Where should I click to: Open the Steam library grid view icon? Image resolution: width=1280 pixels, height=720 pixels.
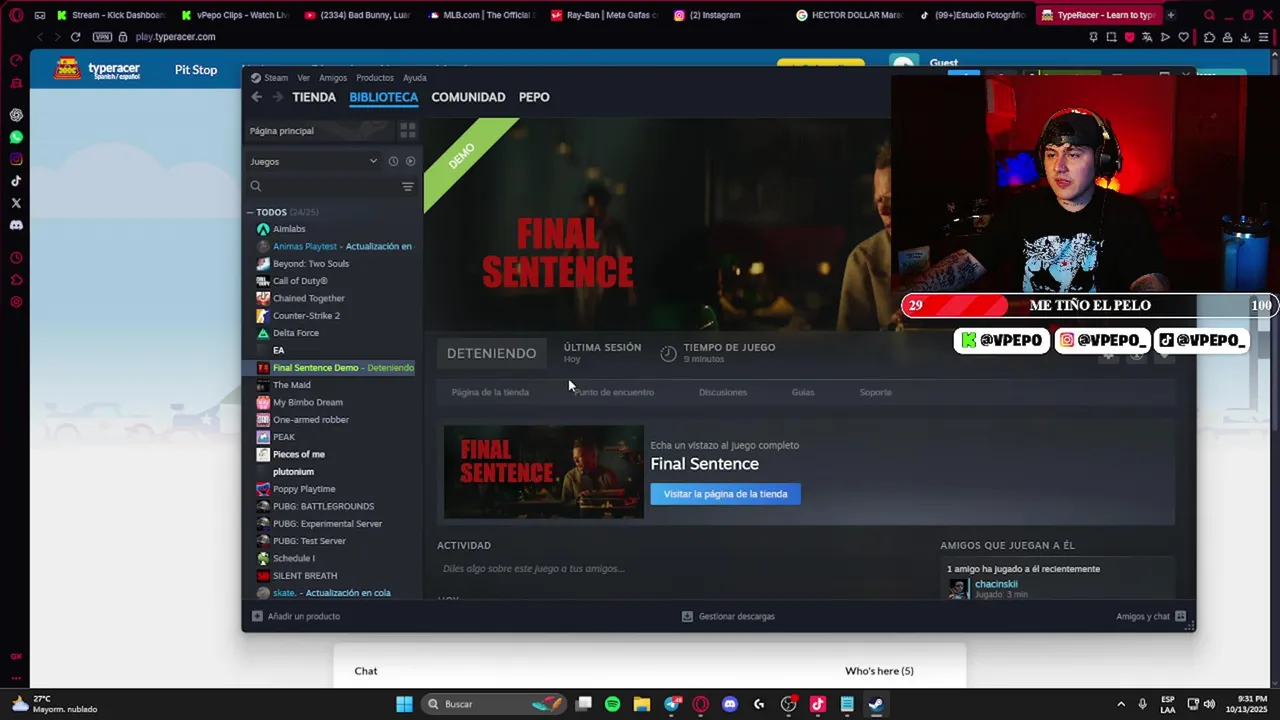coord(407,131)
